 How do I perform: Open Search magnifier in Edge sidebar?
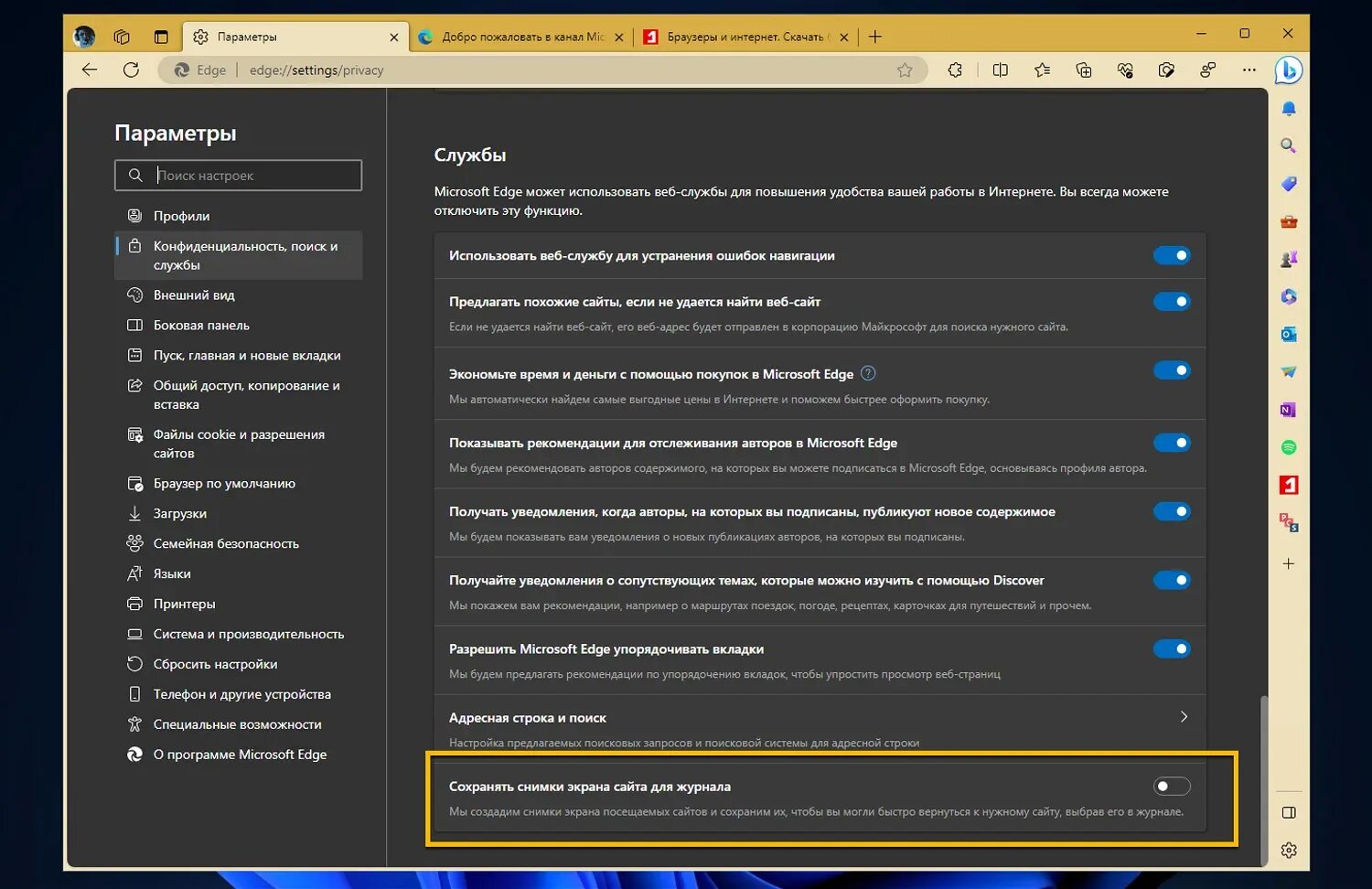click(1289, 145)
